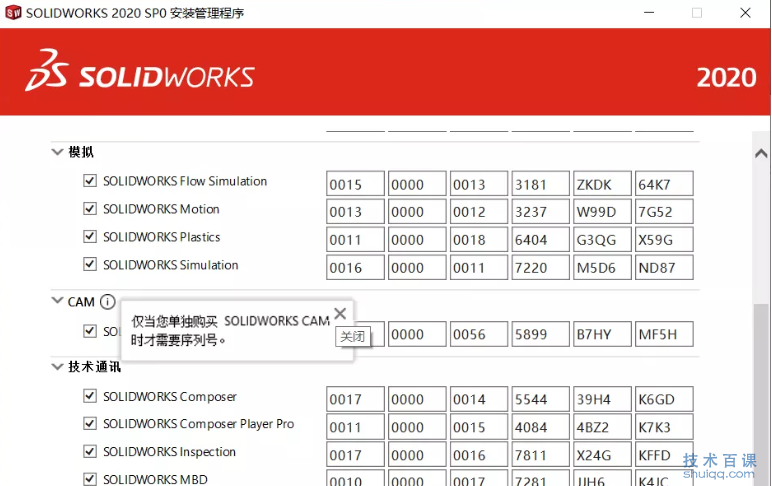The image size is (772, 486).
Task: Click Composer Player Pro field K7K3
Action: (664, 426)
